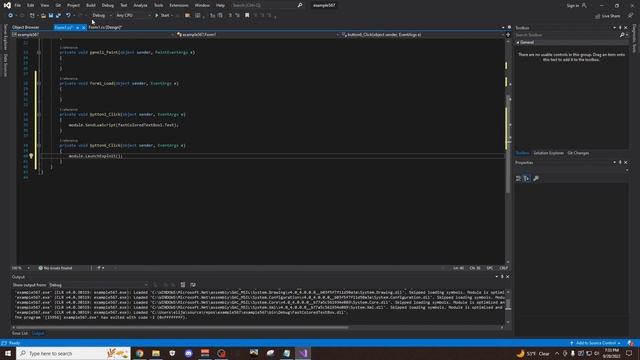Switch to the Error List tab
640x360 pixels.
20,333
